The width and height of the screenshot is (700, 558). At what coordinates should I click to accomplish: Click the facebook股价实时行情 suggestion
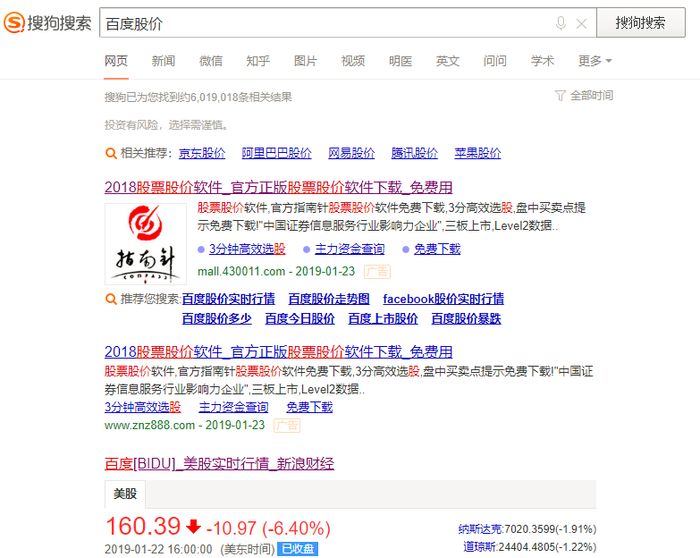[x=443, y=299]
